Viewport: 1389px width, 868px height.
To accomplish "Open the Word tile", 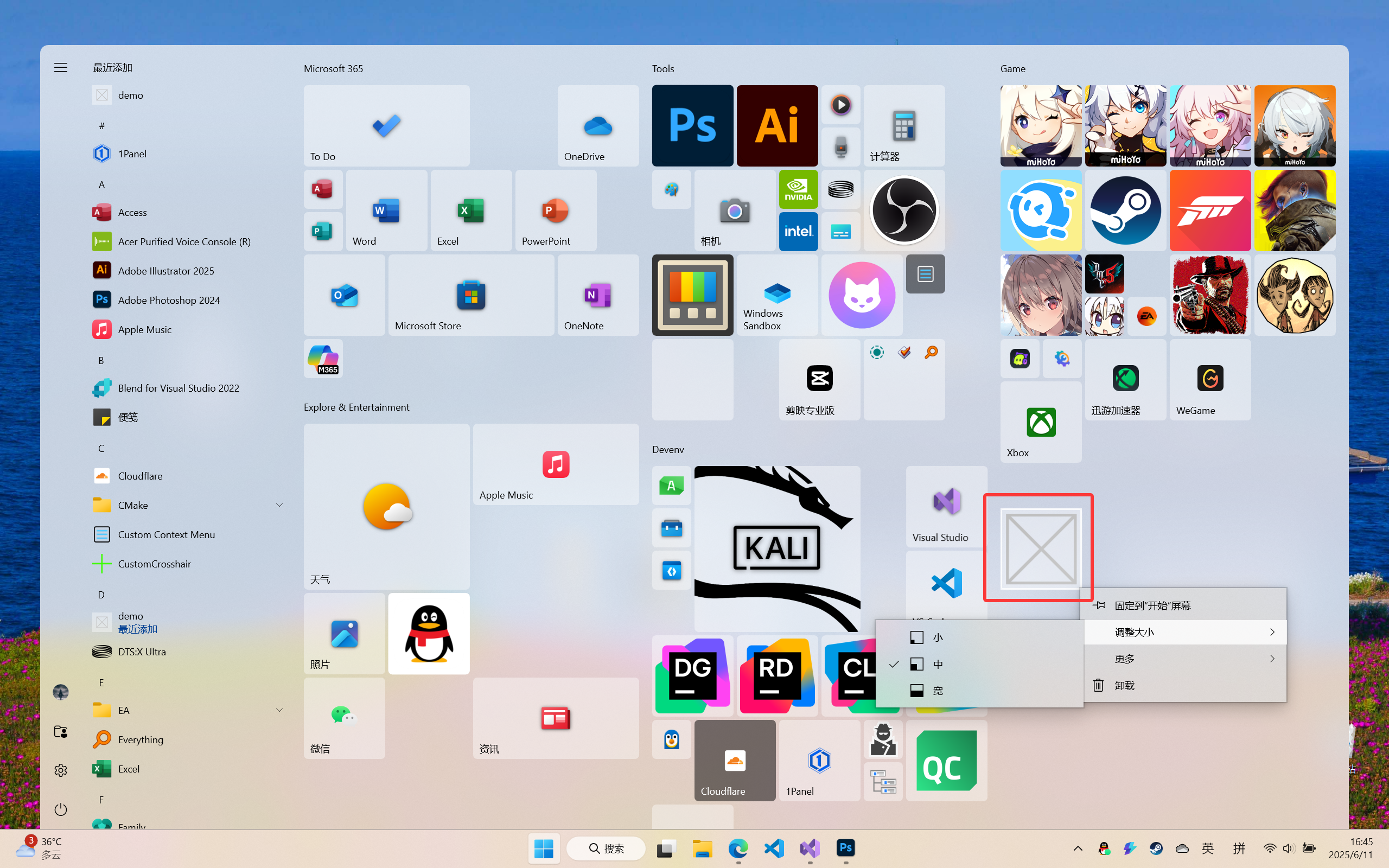I will coord(386,210).
